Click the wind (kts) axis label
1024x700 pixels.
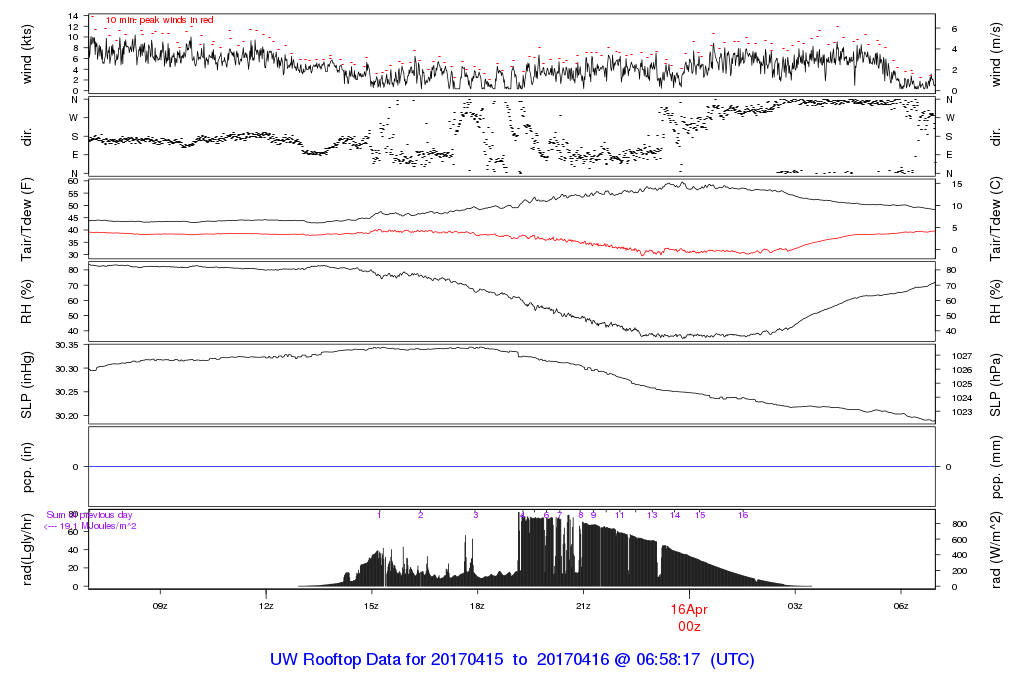click(27, 55)
